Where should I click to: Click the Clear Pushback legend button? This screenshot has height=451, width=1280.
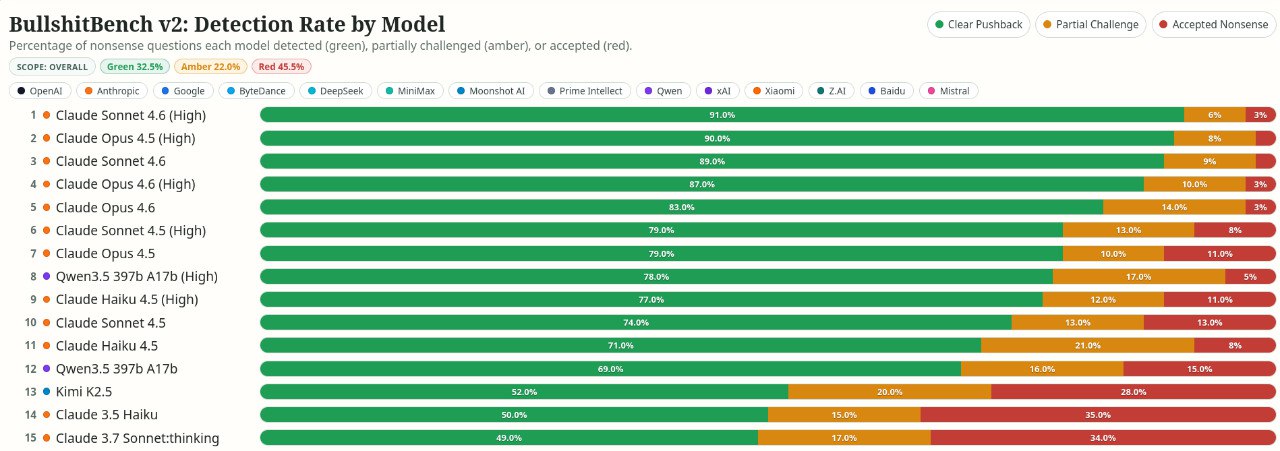(978, 25)
